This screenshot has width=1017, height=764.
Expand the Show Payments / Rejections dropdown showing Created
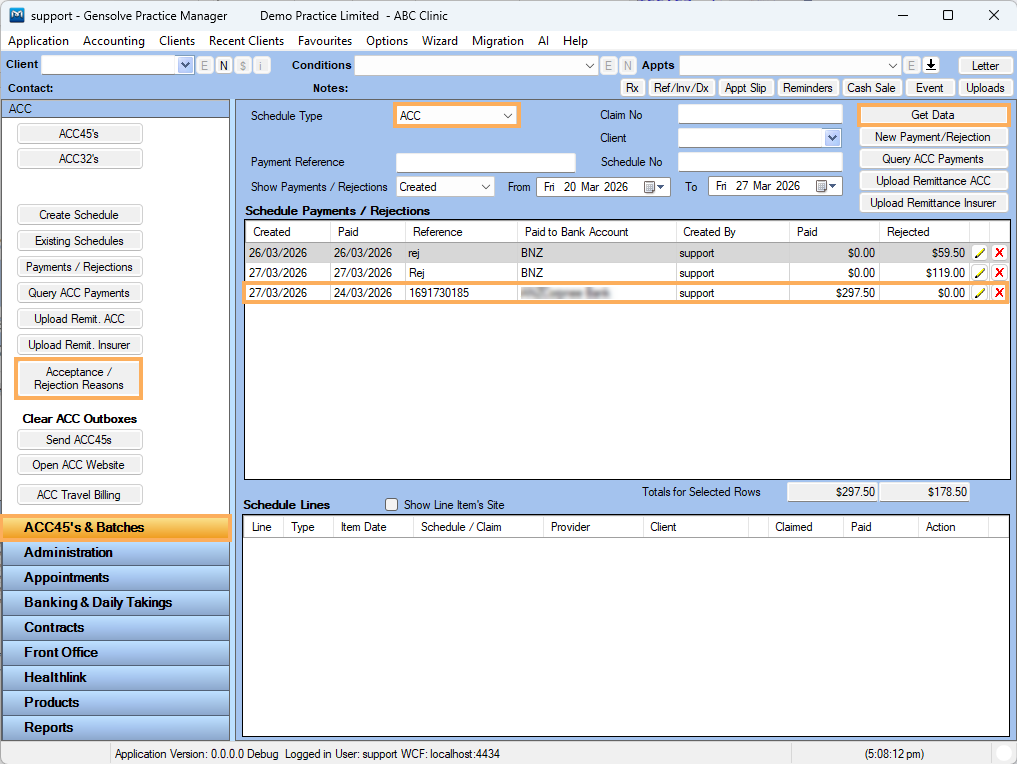click(446, 187)
